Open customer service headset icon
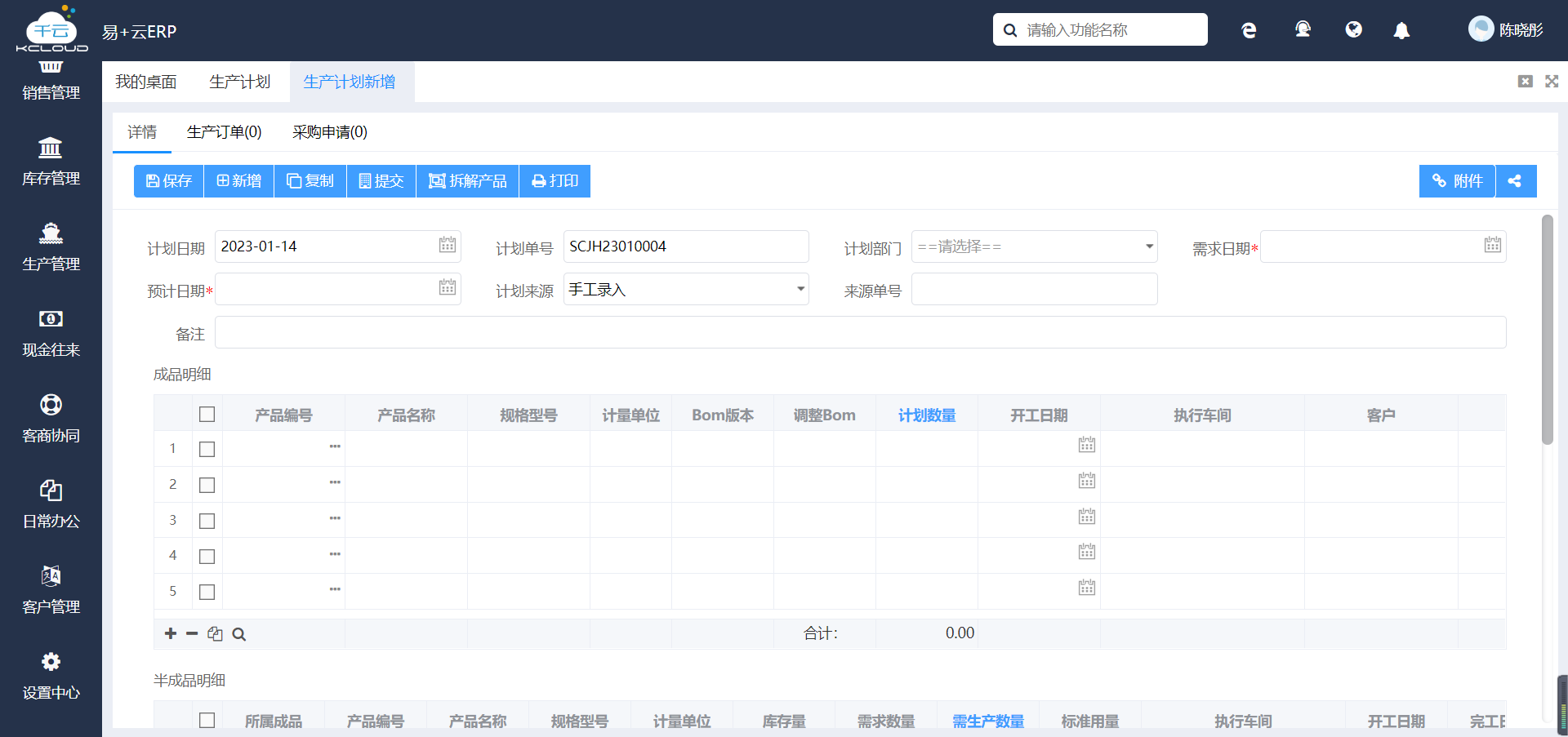 pyautogui.click(x=1303, y=29)
